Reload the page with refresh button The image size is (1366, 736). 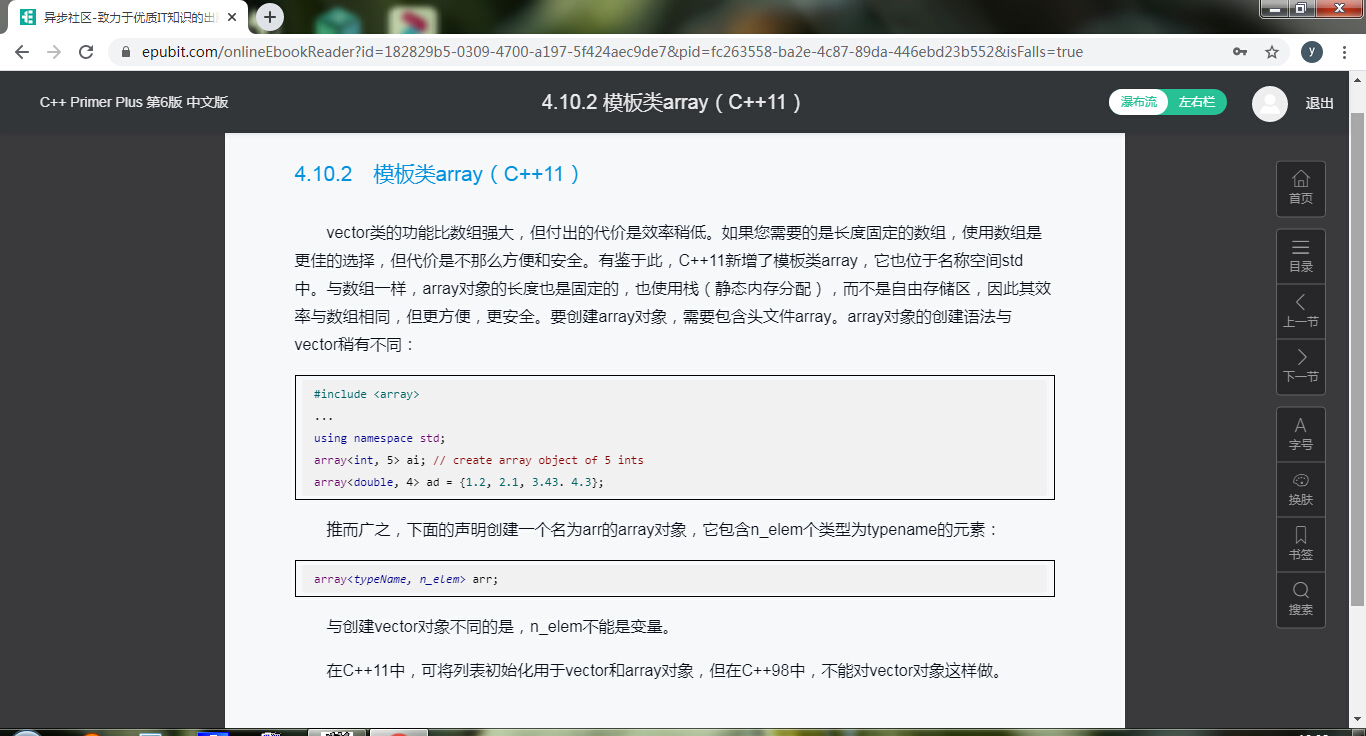point(84,52)
